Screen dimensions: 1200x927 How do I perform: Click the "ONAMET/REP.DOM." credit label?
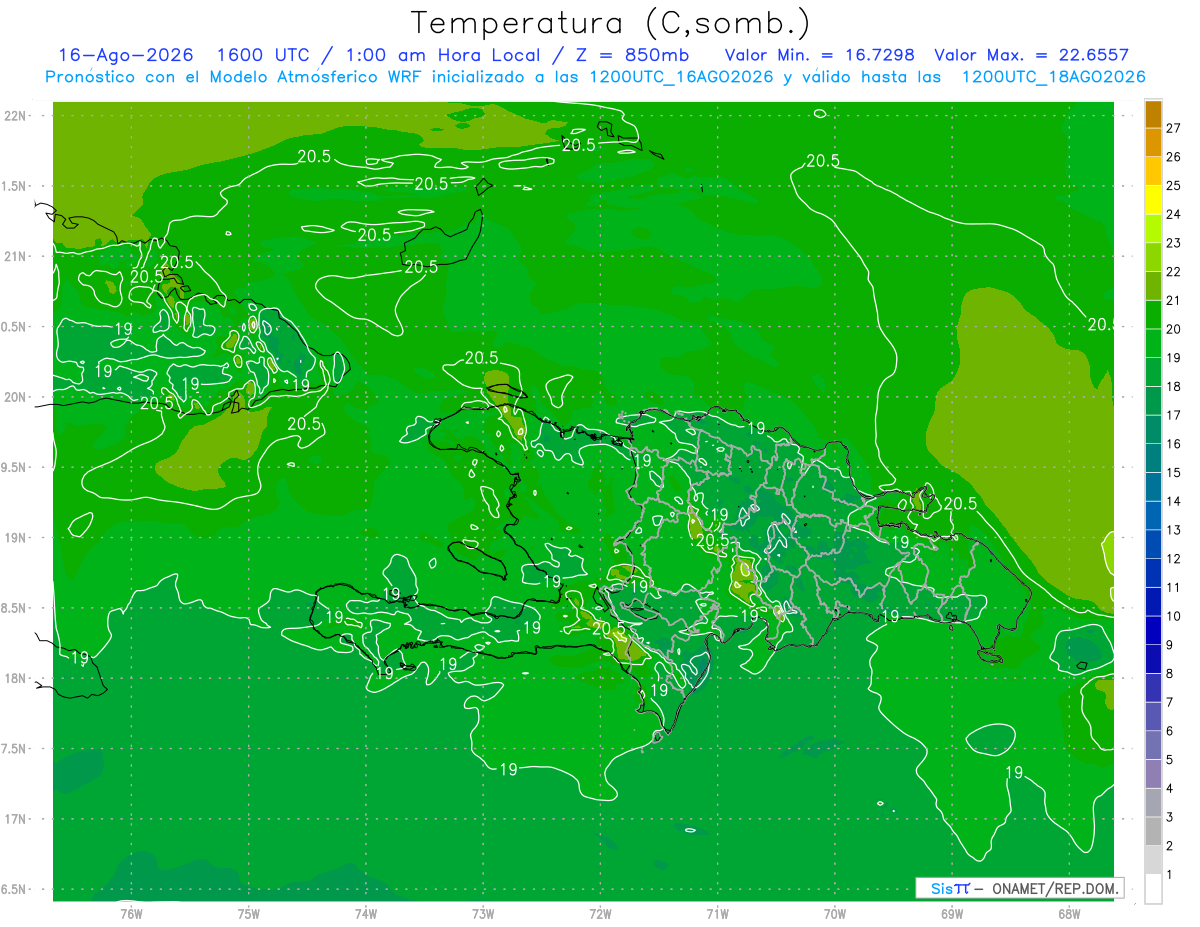[x=1056, y=888]
